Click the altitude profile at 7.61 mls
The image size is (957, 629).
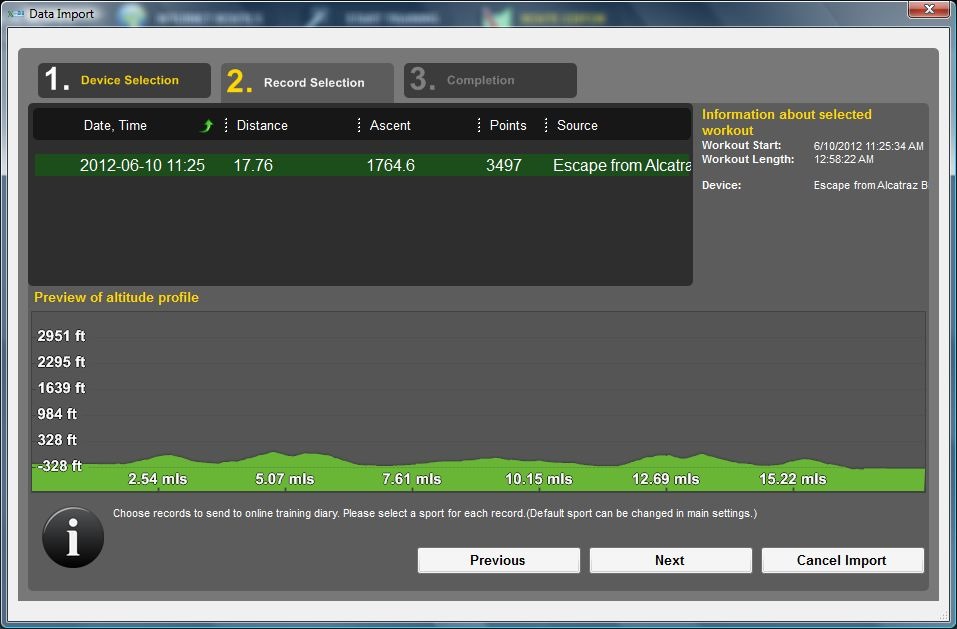pyautogui.click(x=412, y=479)
